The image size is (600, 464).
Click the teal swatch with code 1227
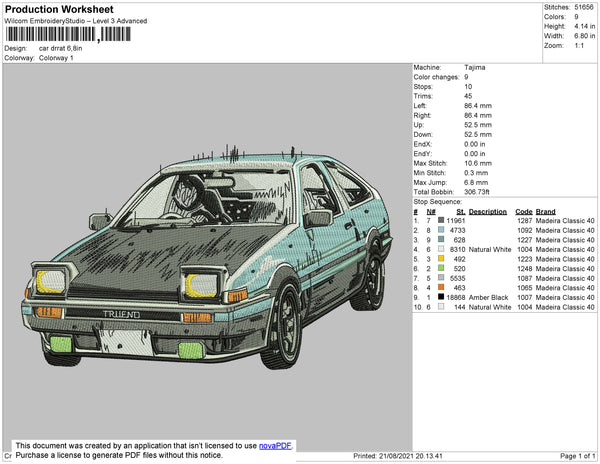point(441,239)
